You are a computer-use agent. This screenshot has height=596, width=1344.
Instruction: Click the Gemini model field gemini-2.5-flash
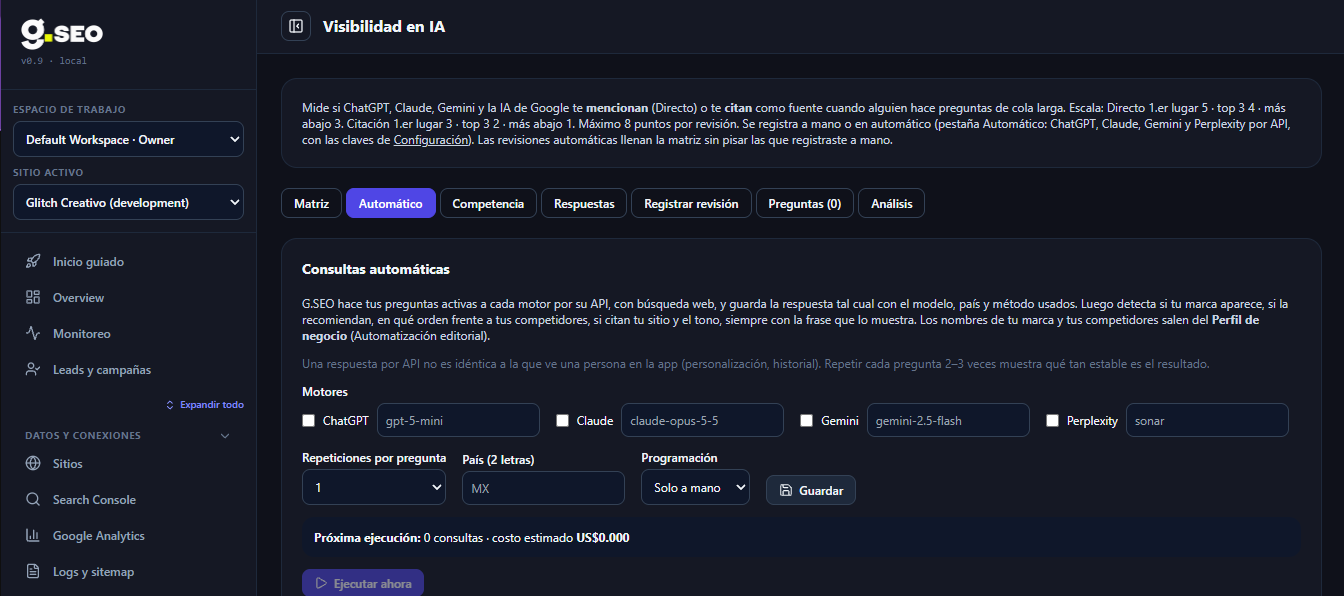pos(948,421)
